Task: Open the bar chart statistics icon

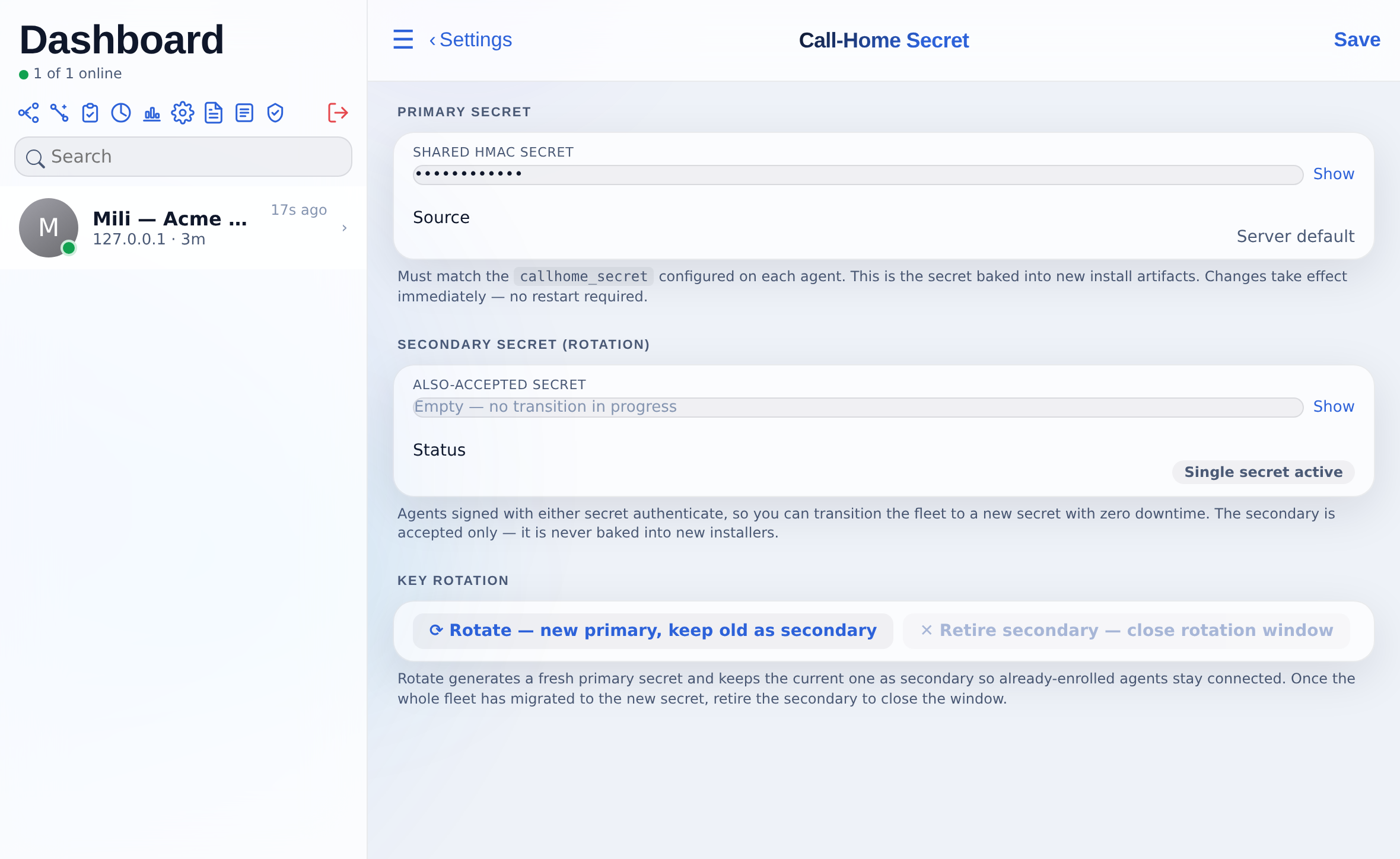Action: pyautogui.click(x=152, y=113)
